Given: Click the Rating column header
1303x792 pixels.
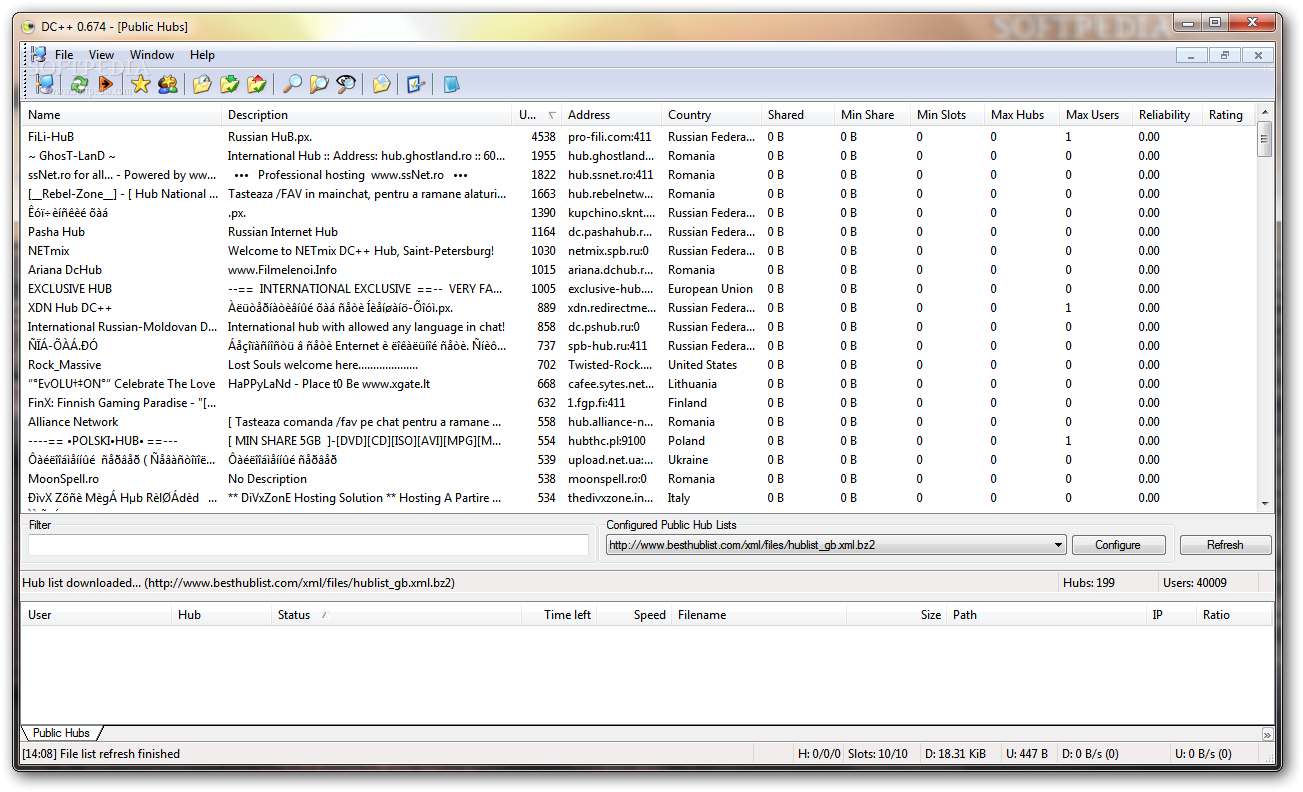Looking at the screenshot, I should (x=1229, y=115).
